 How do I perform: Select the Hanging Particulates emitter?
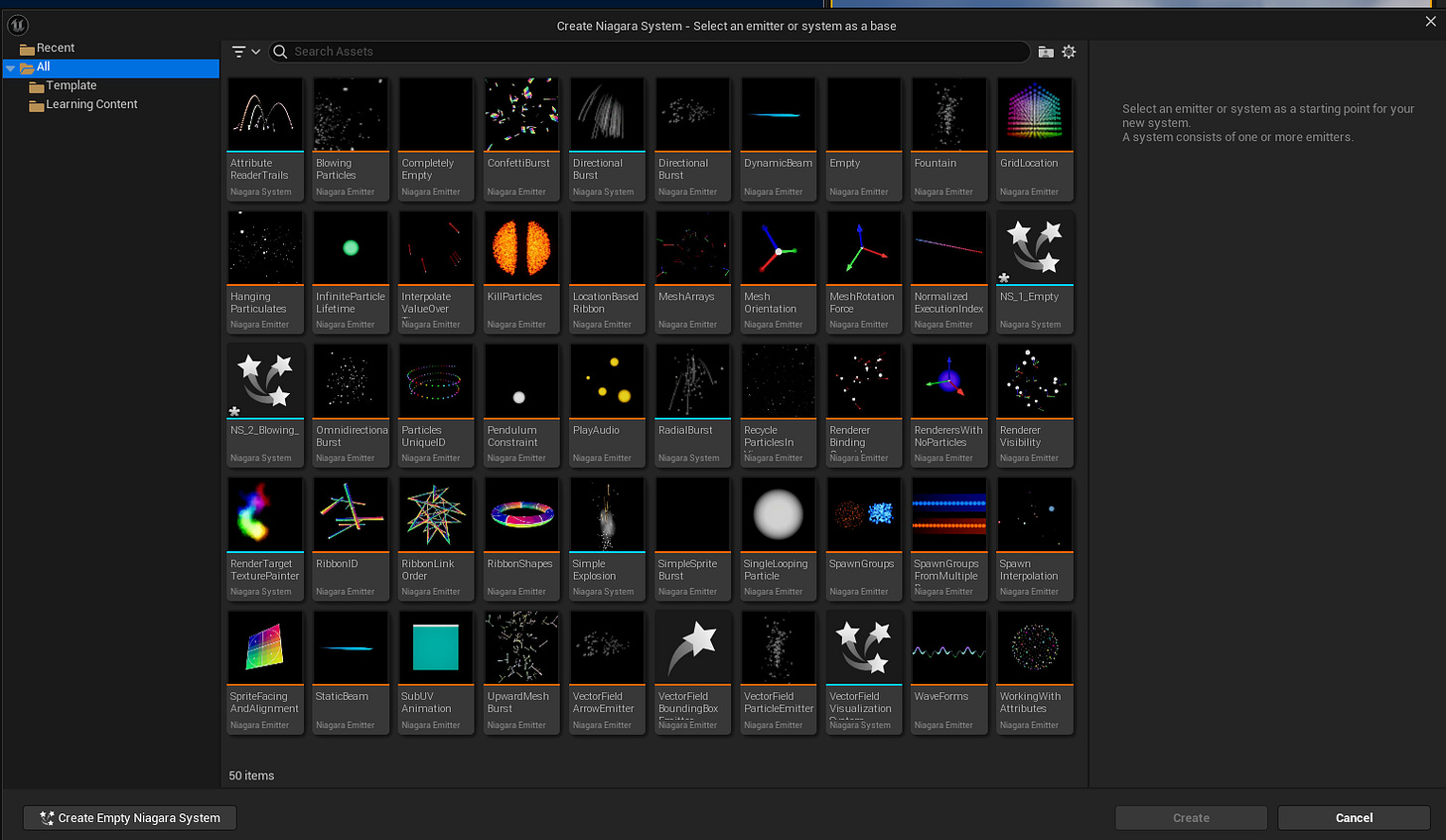tap(265, 272)
